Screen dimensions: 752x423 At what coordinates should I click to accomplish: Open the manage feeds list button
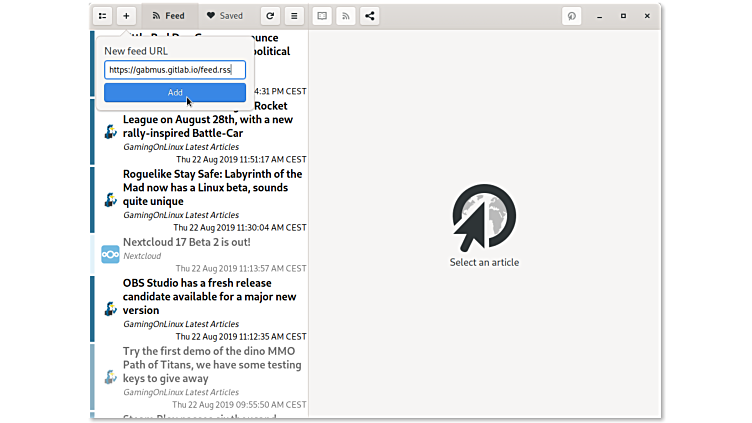pyautogui.click(x=102, y=16)
